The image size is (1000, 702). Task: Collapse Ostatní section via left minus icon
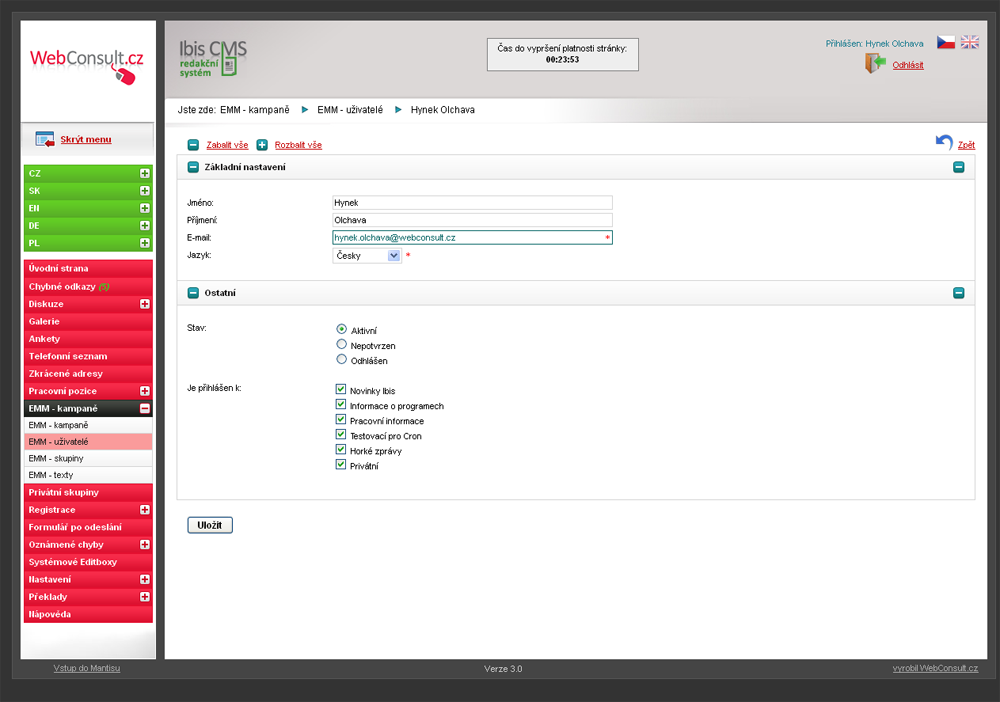click(x=193, y=293)
